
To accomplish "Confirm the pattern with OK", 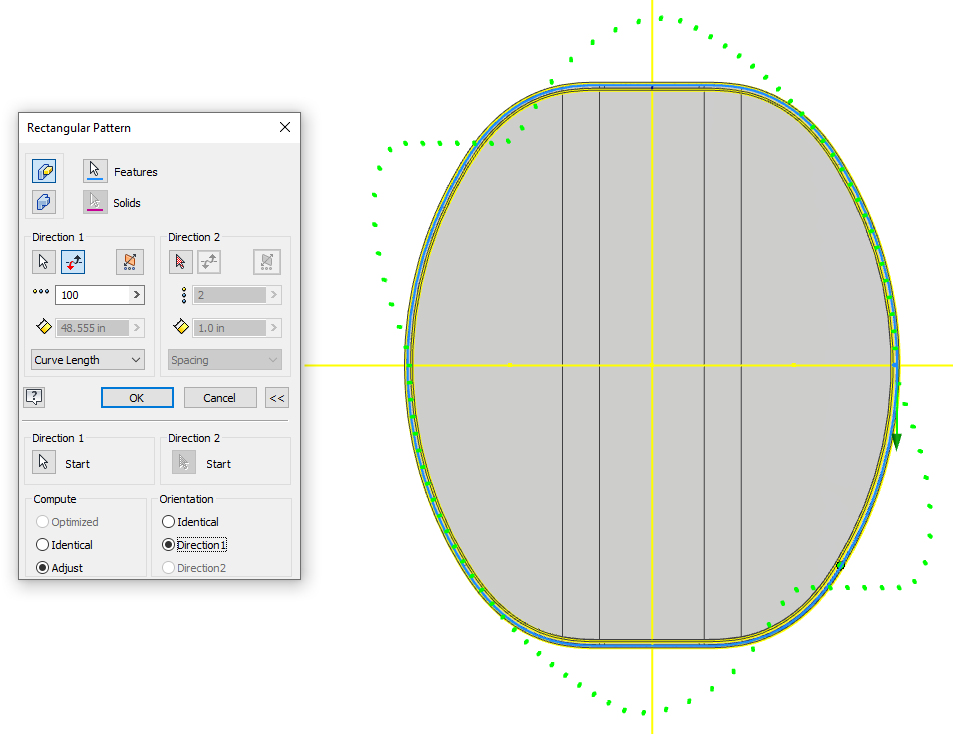I will tap(137, 398).
